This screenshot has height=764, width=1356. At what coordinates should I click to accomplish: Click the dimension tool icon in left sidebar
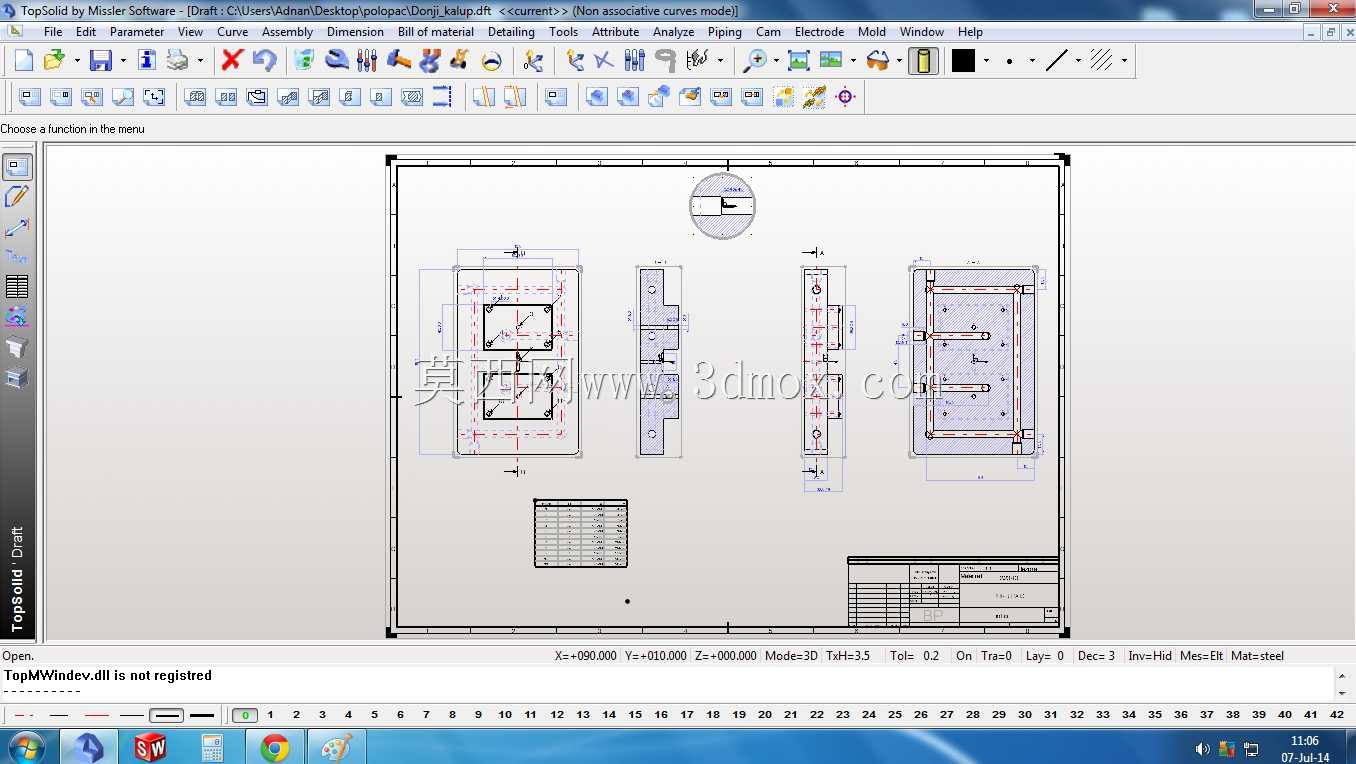(x=17, y=227)
